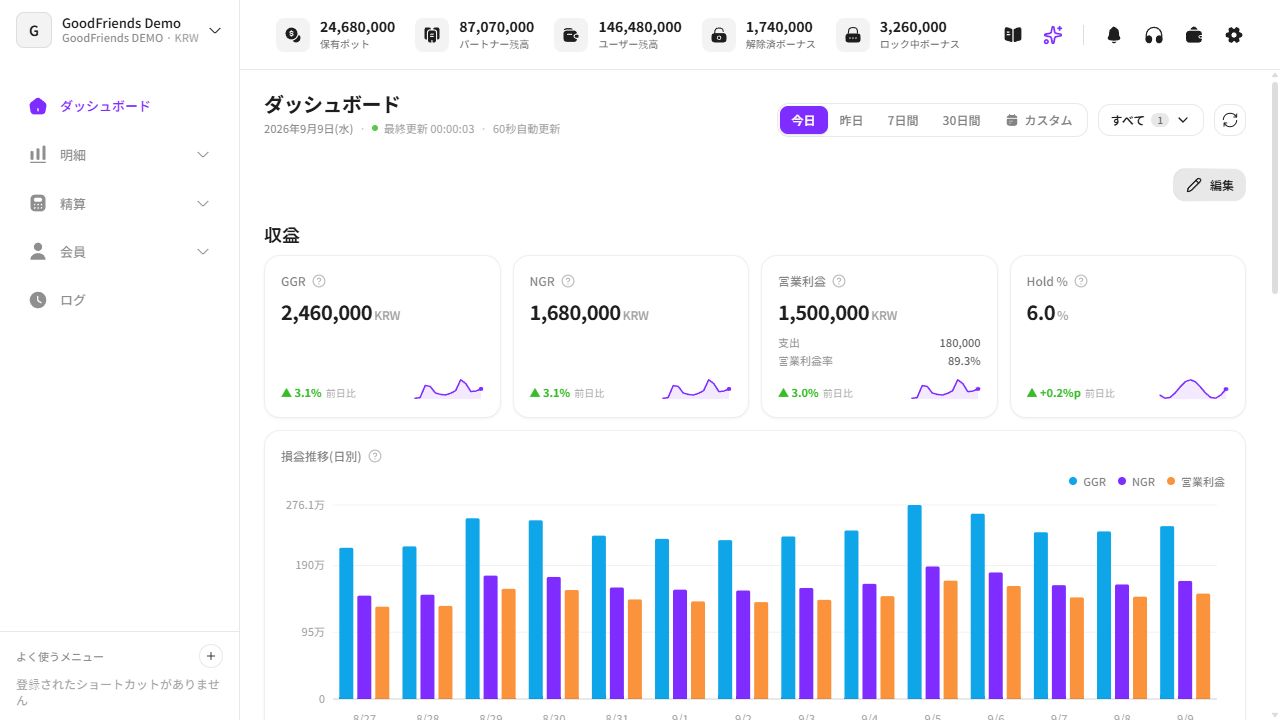
Task: Click the 編集 edit button
Action: pos(1209,185)
